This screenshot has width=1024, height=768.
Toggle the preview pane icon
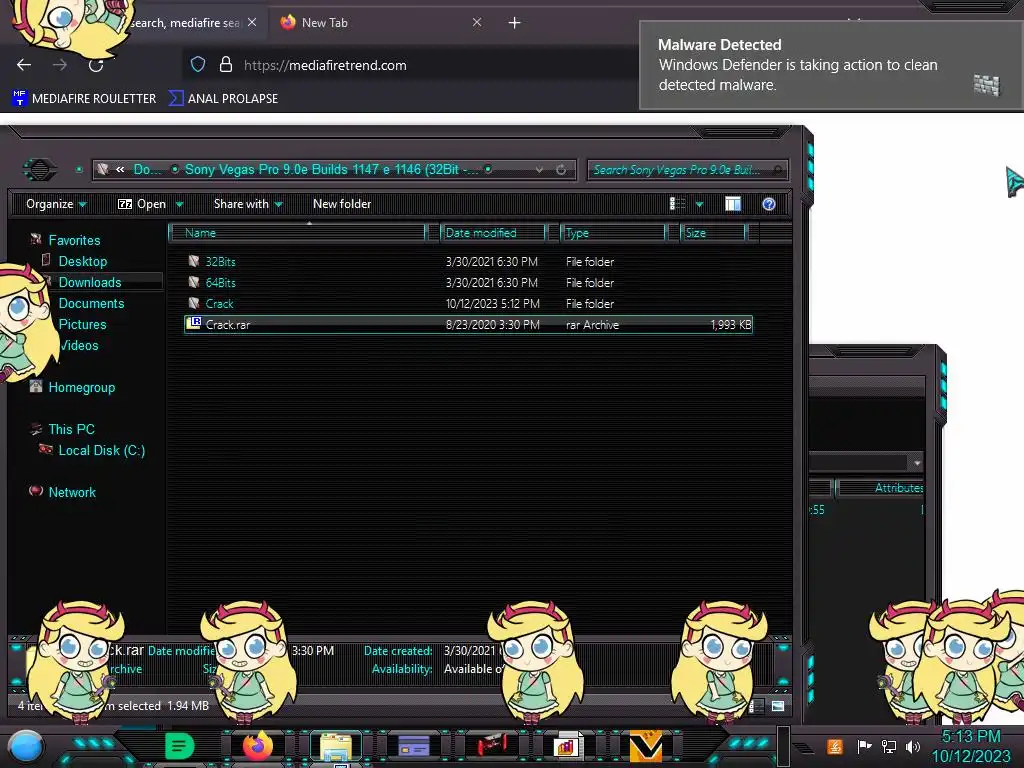pos(733,204)
